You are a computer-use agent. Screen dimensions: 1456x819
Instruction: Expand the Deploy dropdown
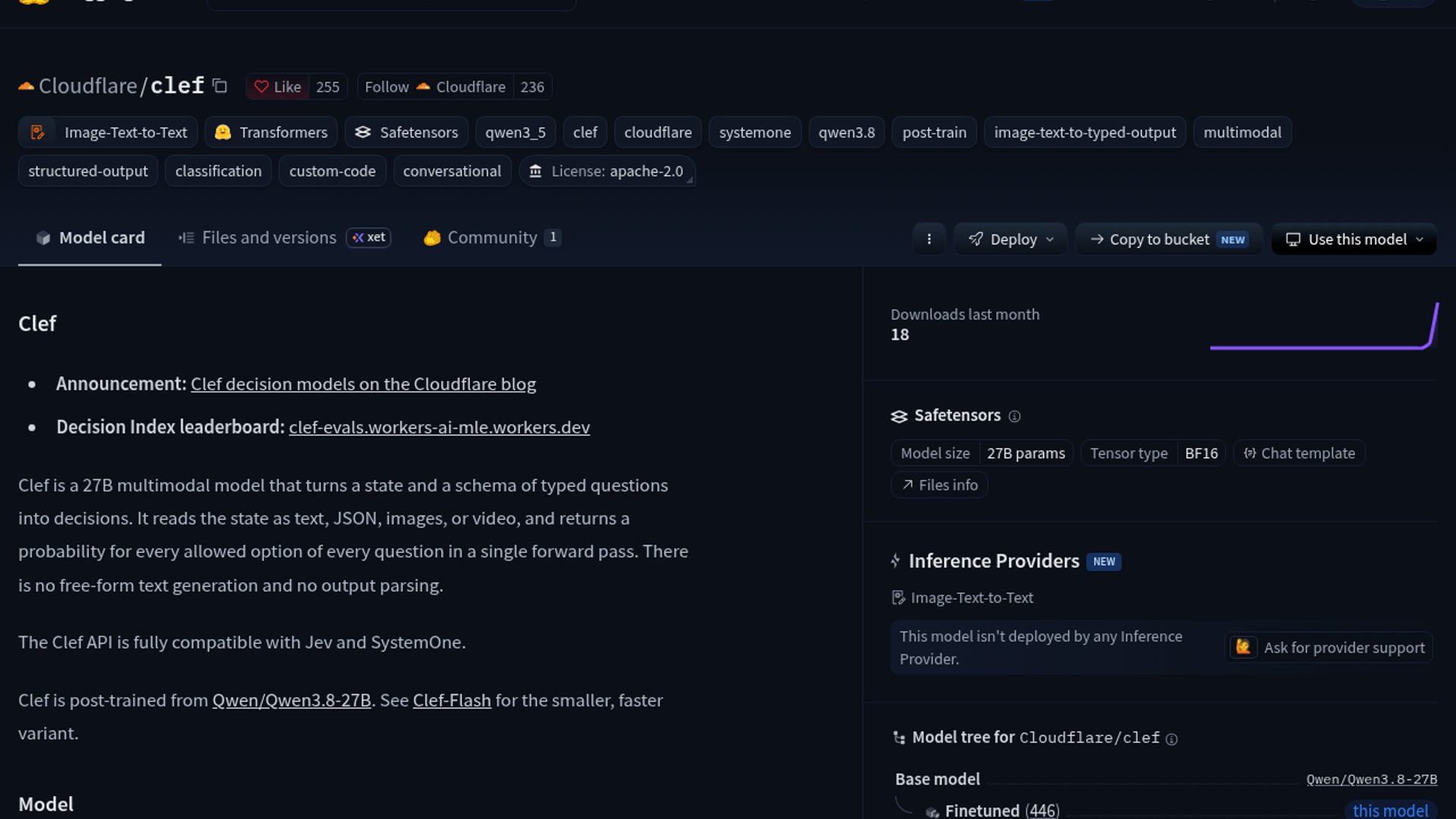click(x=1010, y=239)
